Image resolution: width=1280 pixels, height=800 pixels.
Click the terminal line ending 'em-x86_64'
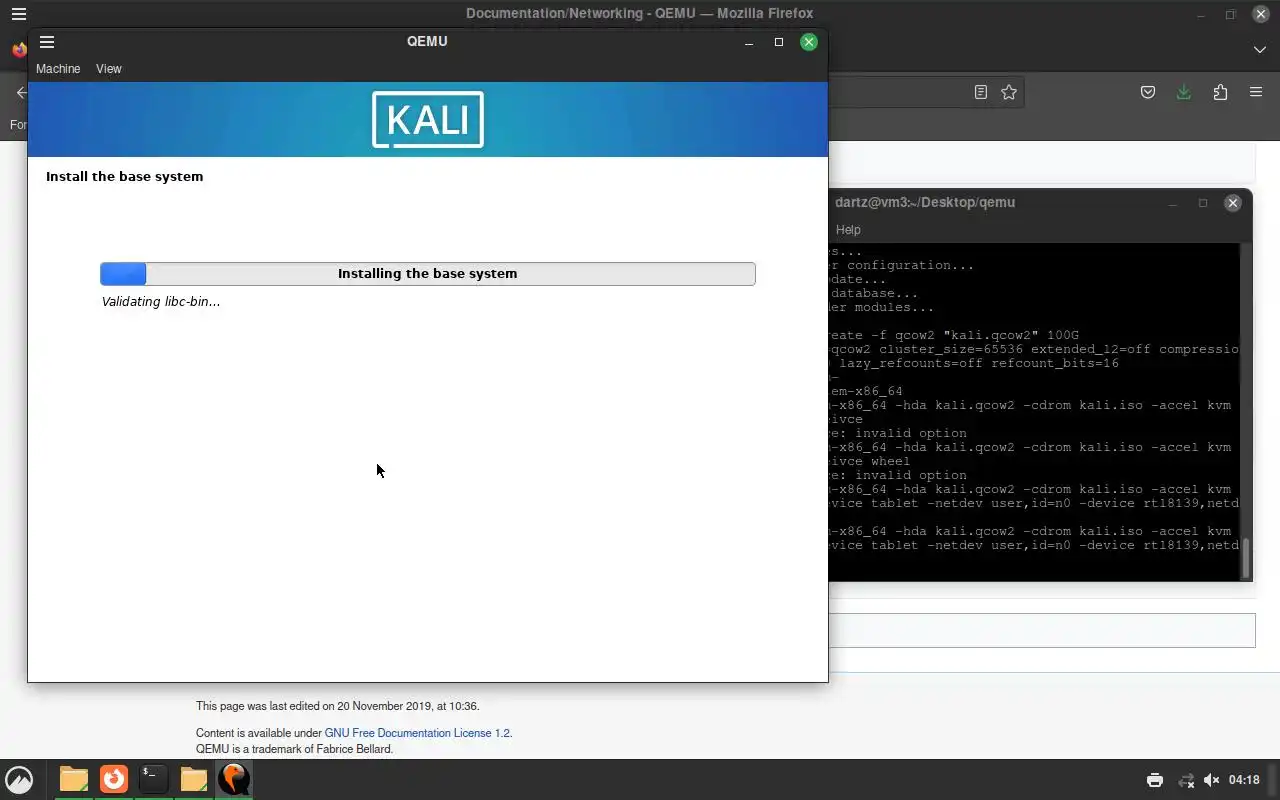coord(866,392)
